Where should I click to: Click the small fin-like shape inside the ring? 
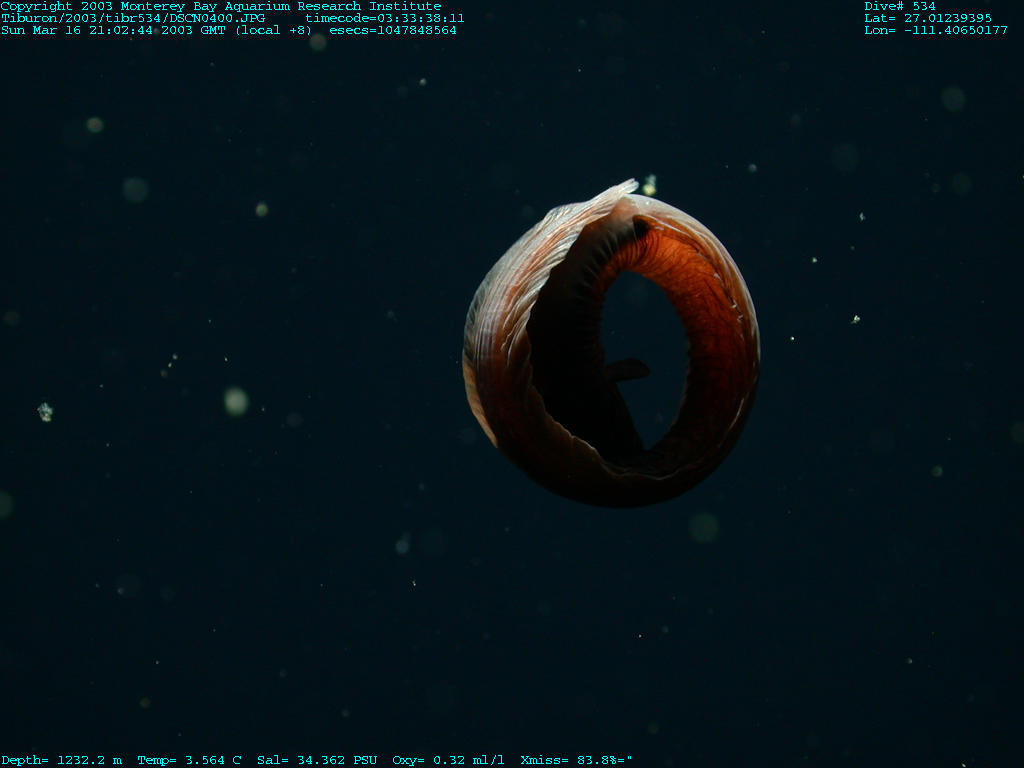625,370
